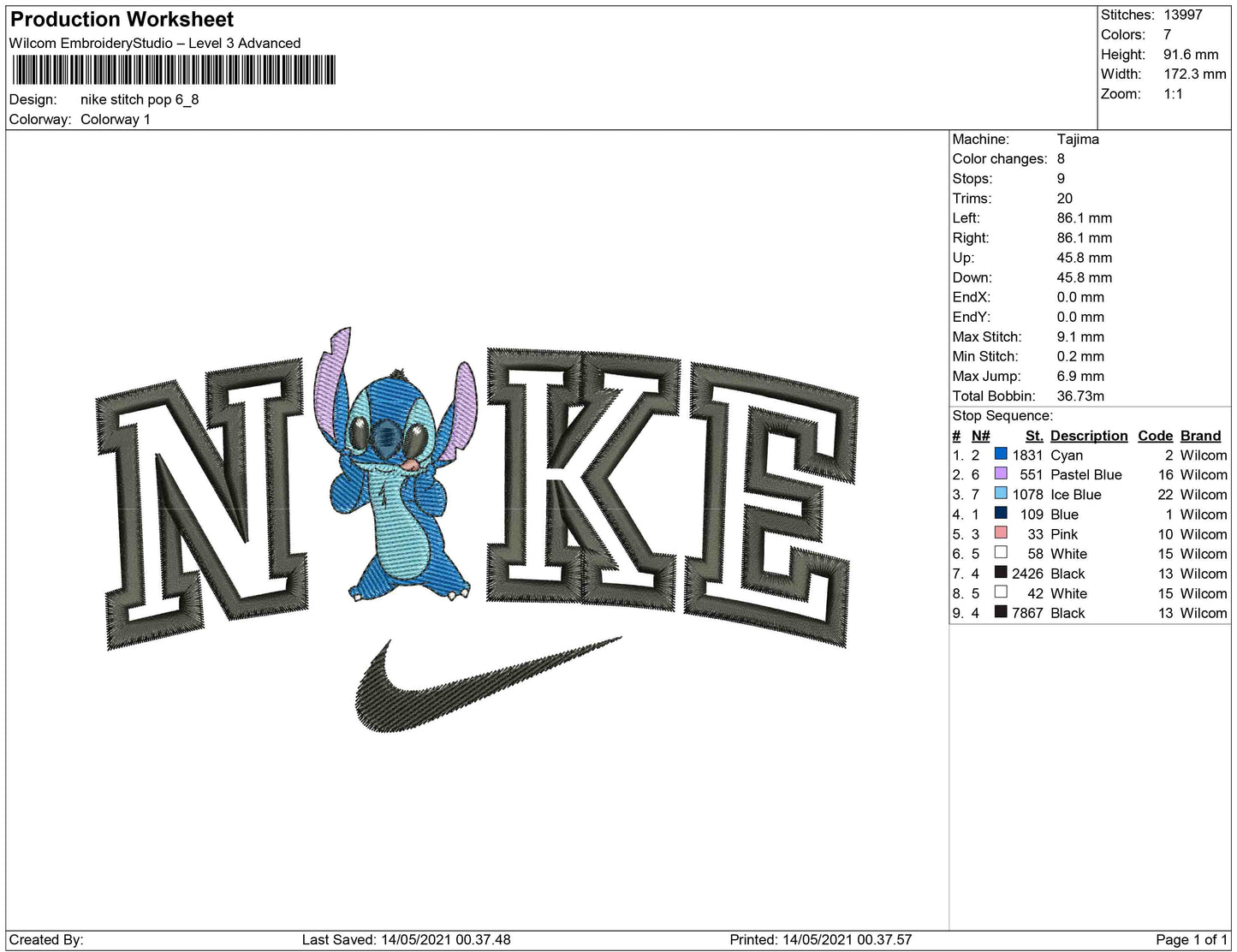1237x952 pixels.
Task: Click the Min Stitch value "0.2 mm"
Action: click(1080, 356)
